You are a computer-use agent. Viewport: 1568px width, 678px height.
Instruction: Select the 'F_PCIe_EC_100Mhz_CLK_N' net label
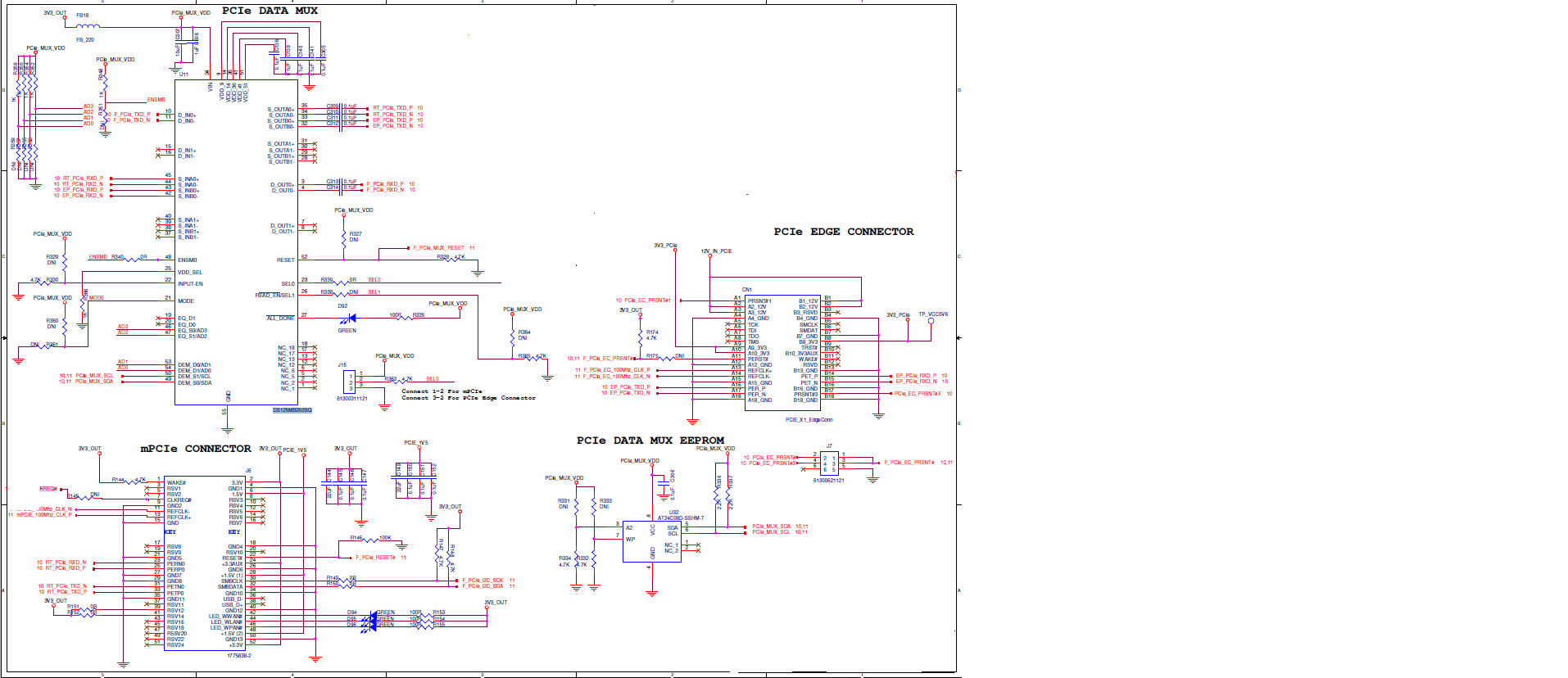(x=617, y=377)
